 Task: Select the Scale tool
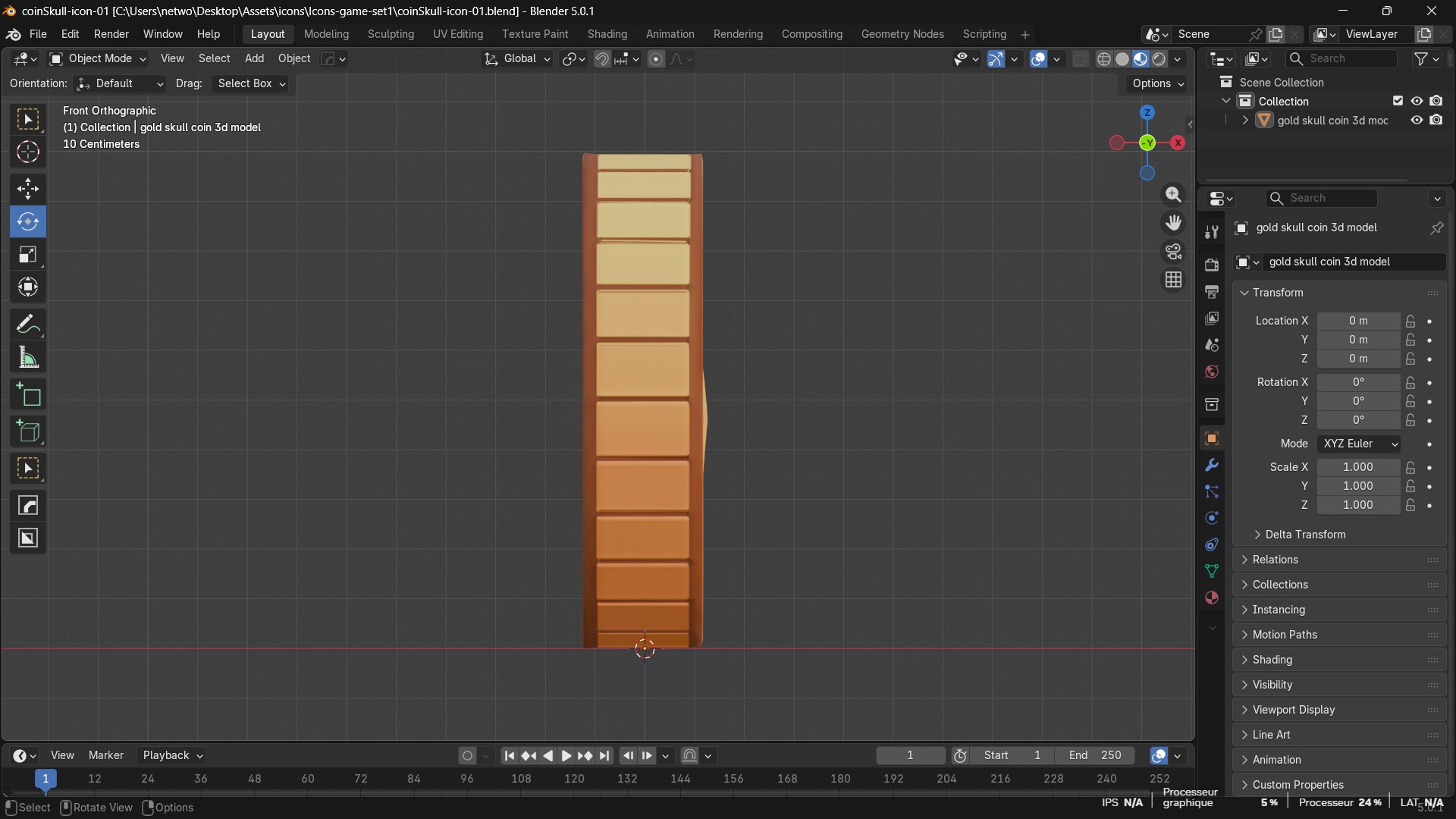pyautogui.click(x=28, y=254)
